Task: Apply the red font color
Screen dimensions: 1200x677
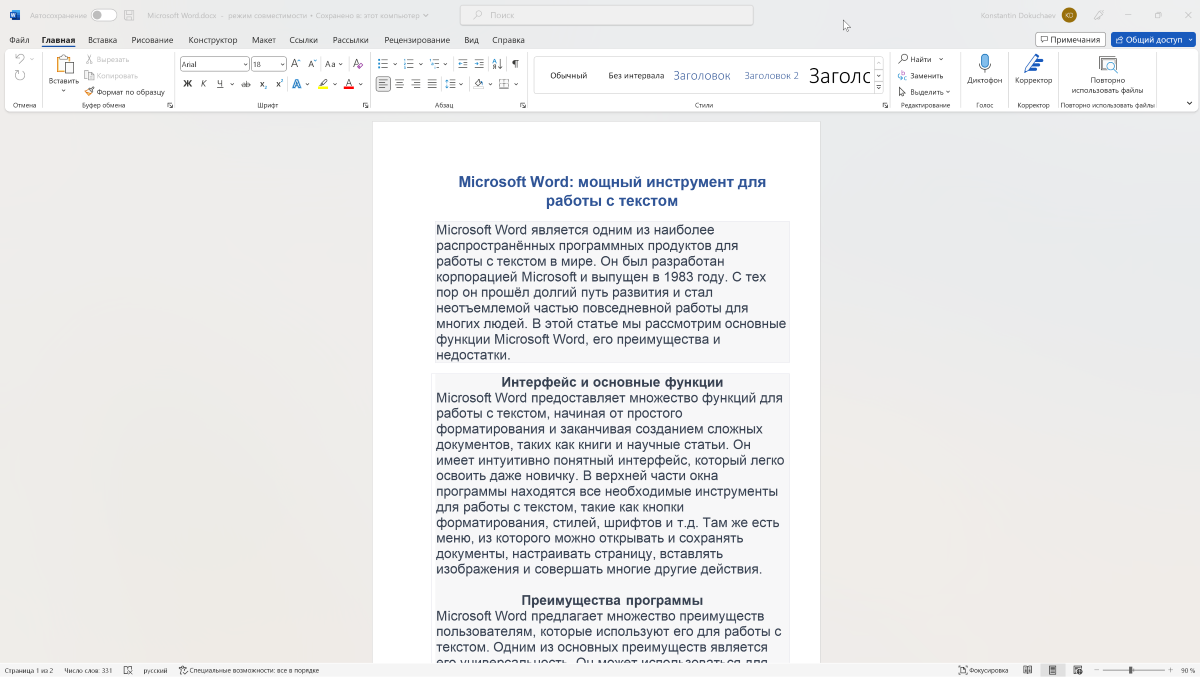Action: (349, 84)
